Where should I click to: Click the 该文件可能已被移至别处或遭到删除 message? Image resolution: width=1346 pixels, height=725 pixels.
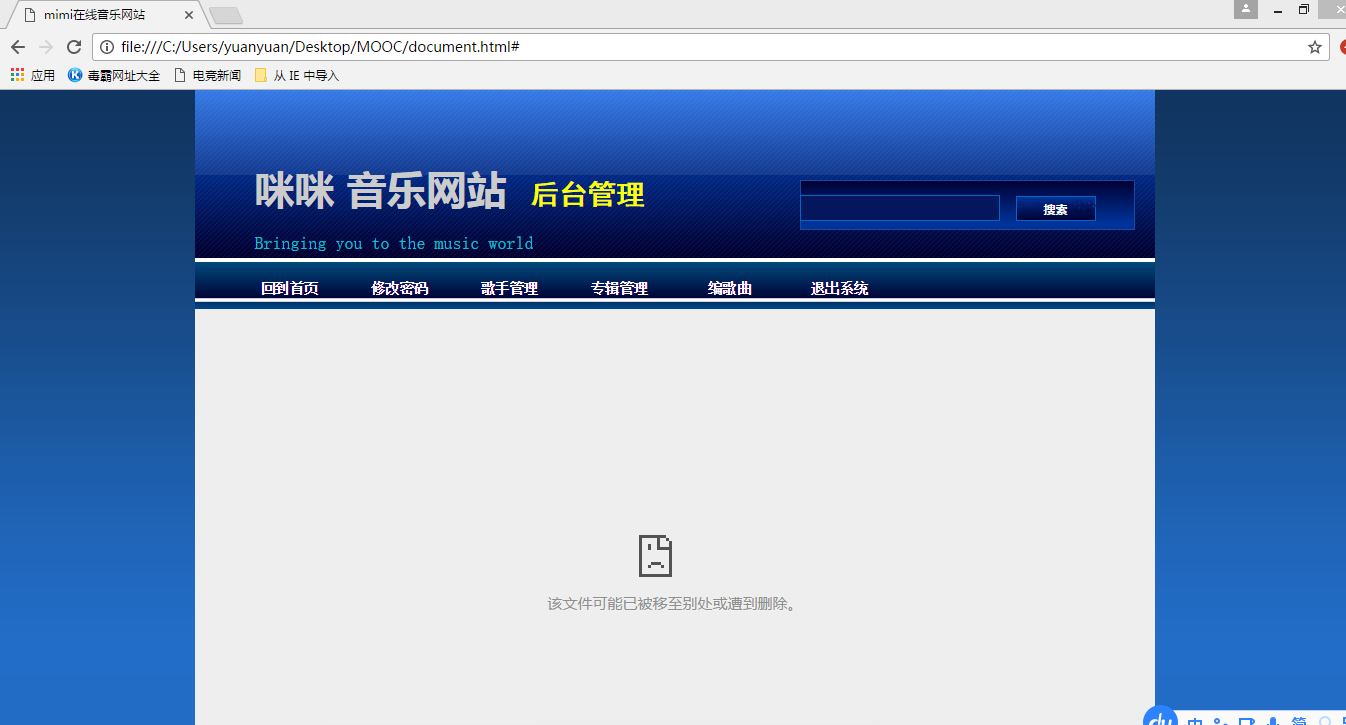(x=671, y=604)
